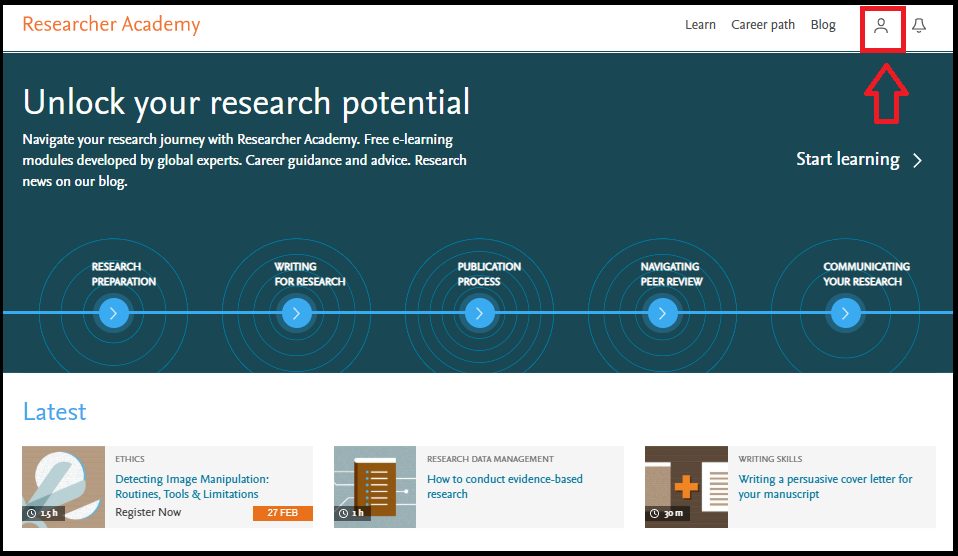This screenshot has width=958, height=556.
Task: Click the 30 m duration badge
Action: click(x=667, y=513)
